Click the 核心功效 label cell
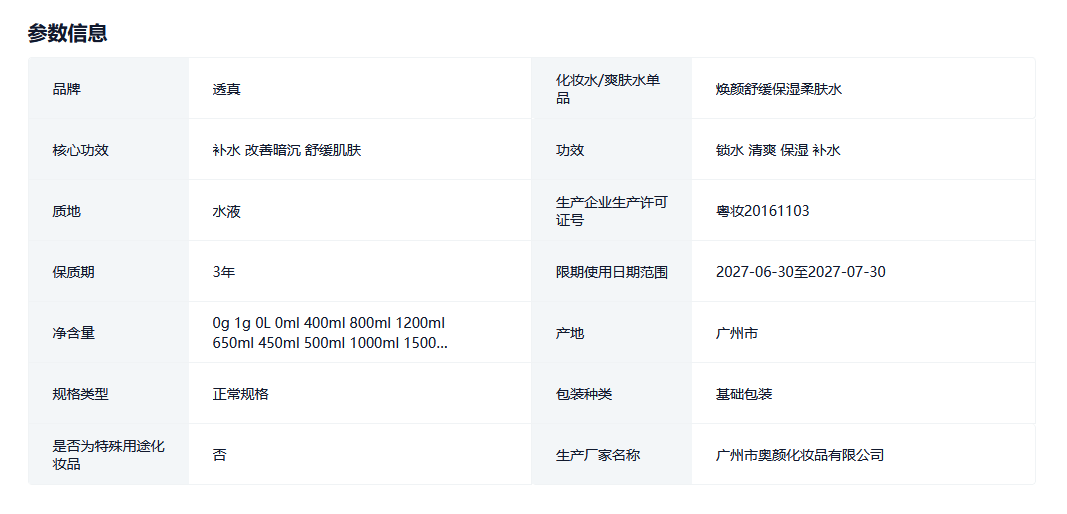1067x514 pixels. [81, 150]
